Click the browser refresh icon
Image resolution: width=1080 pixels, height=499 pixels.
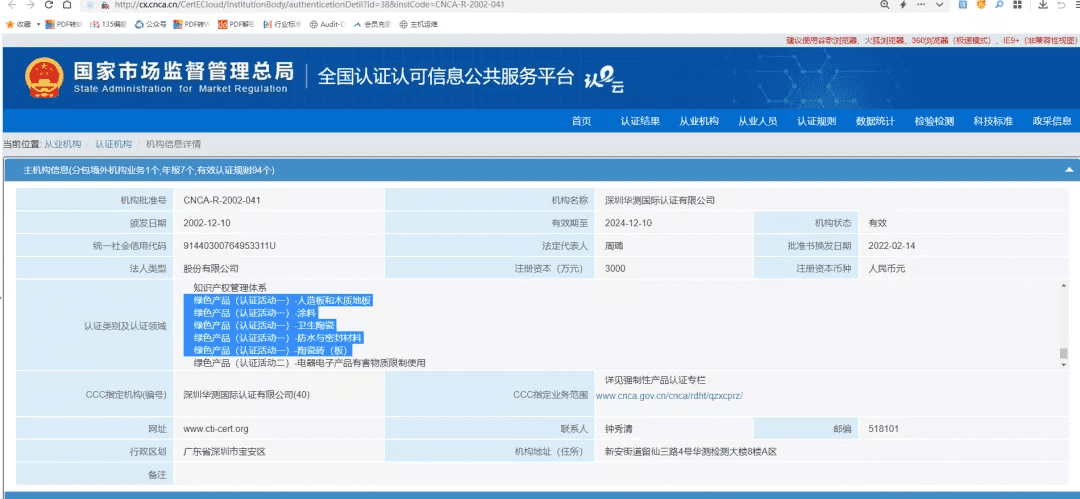click(x=49, y=5)
